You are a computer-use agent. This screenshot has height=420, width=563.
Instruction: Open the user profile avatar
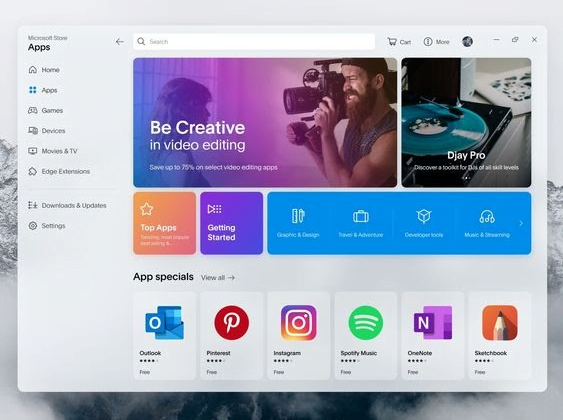[x=467, y=42]
